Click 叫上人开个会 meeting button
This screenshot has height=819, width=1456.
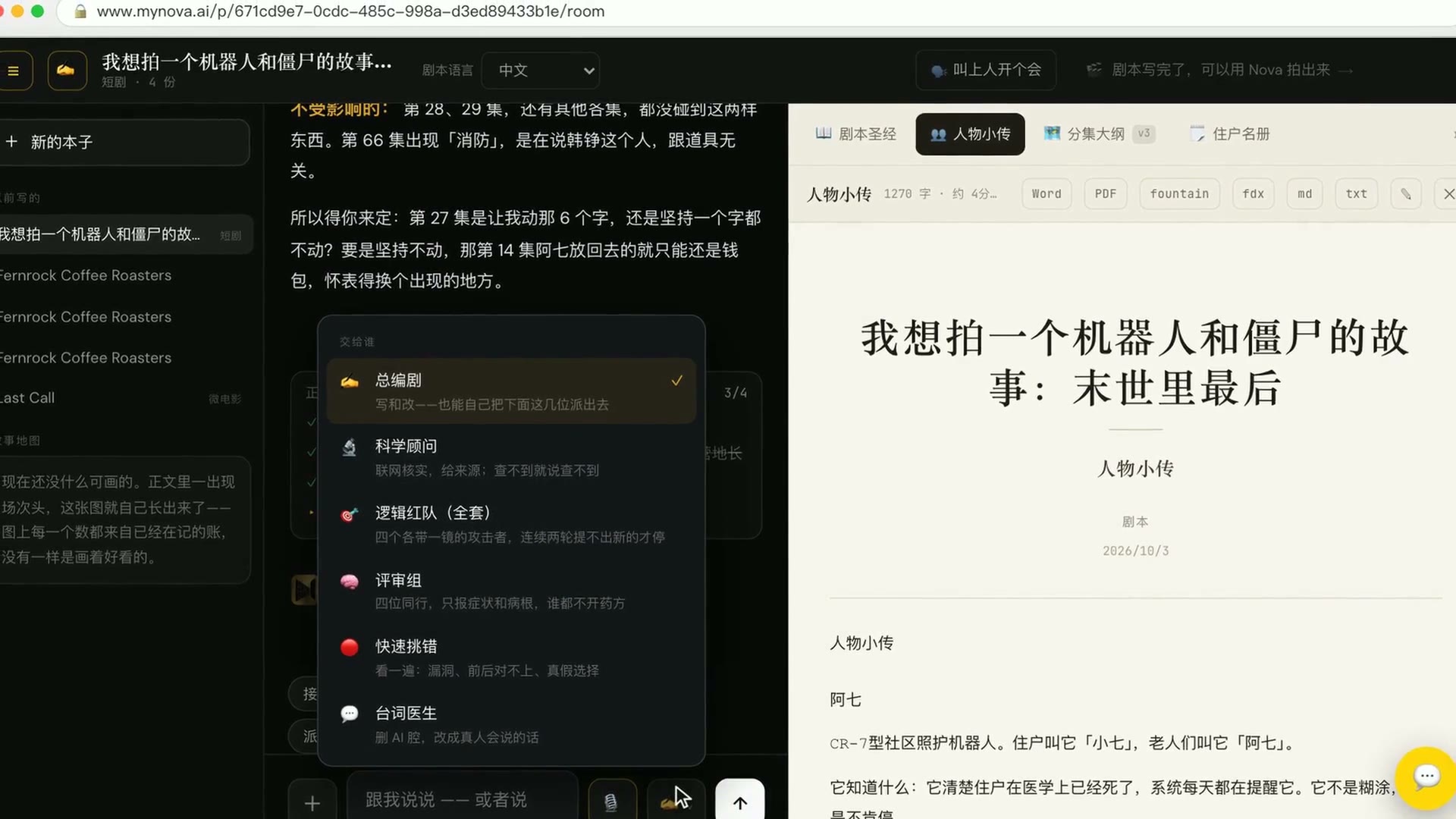pos(986,71)
